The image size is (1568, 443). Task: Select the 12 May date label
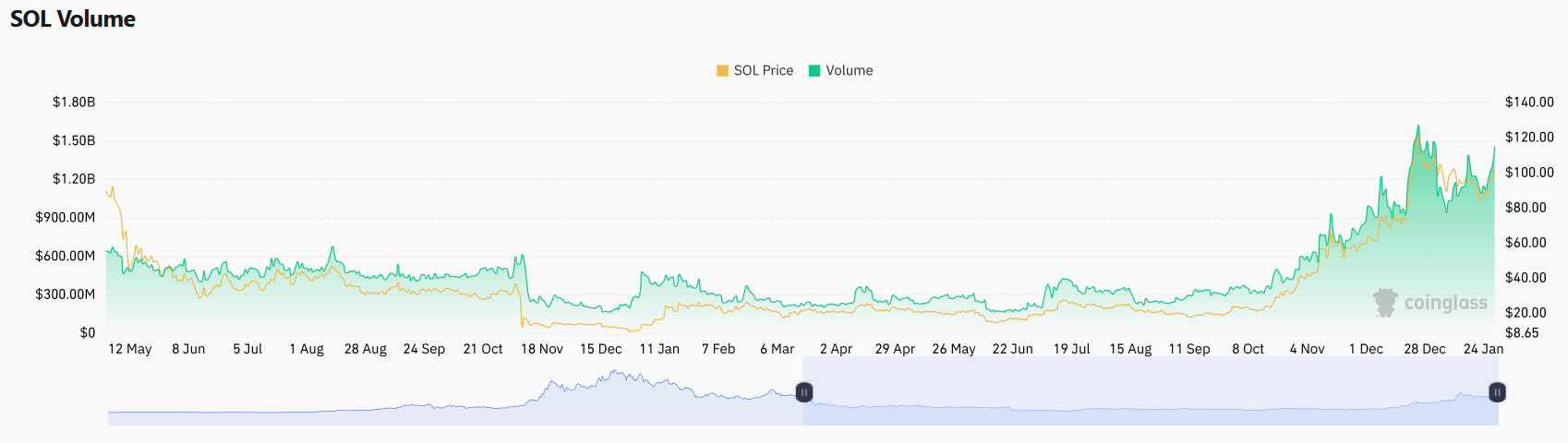(129, 349)
